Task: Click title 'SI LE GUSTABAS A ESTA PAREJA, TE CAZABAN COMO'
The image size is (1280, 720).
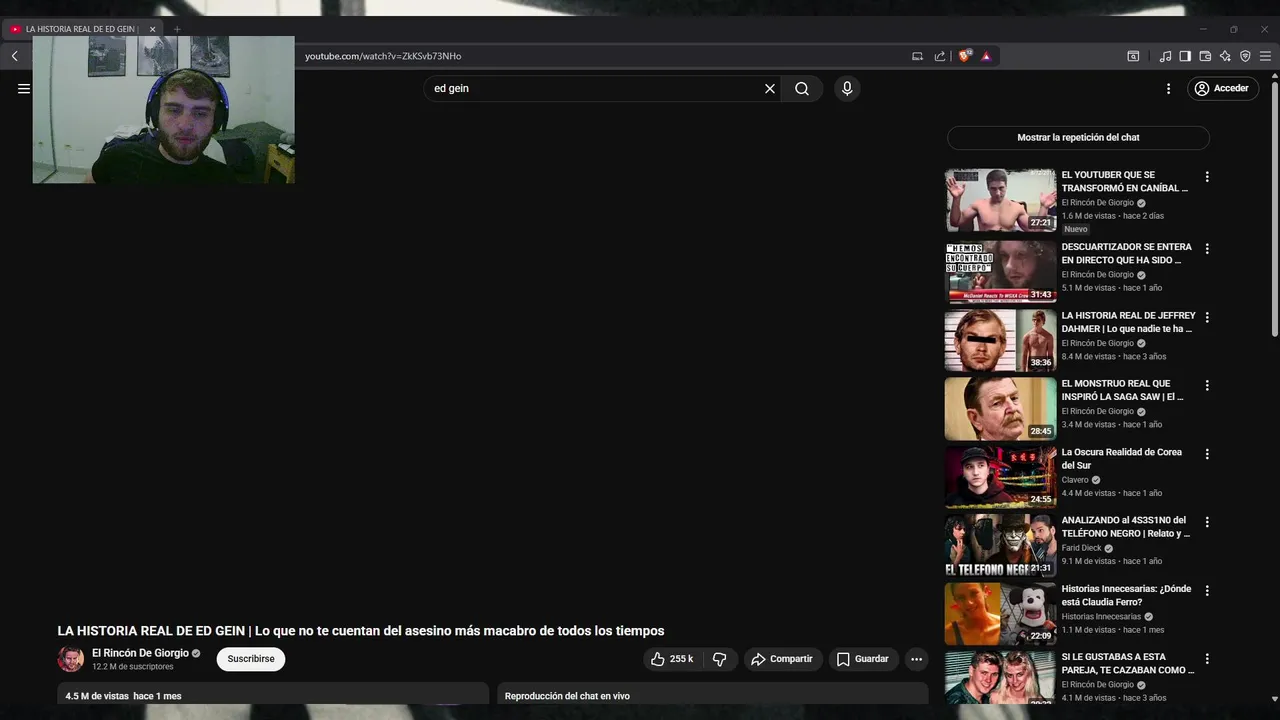Action: click(1127, 664)
